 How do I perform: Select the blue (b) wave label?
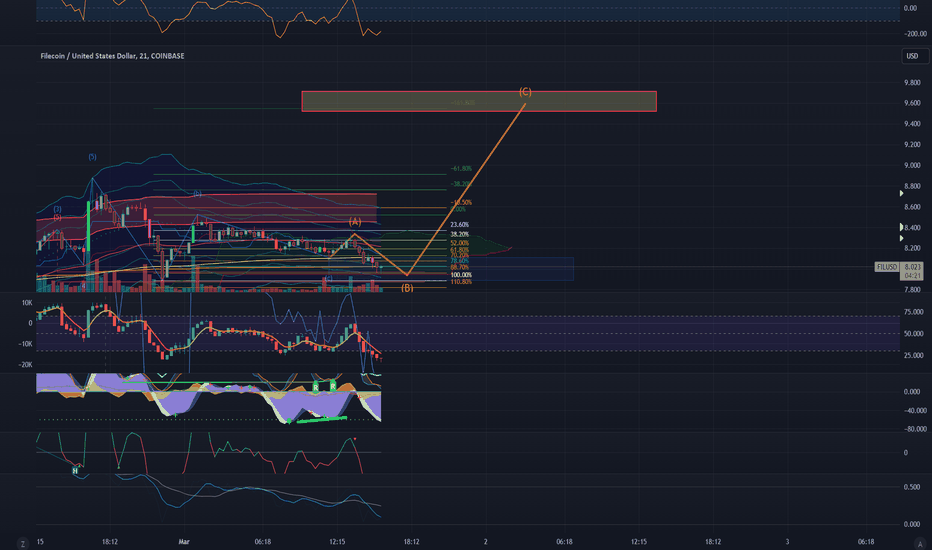tap(197, 194)
